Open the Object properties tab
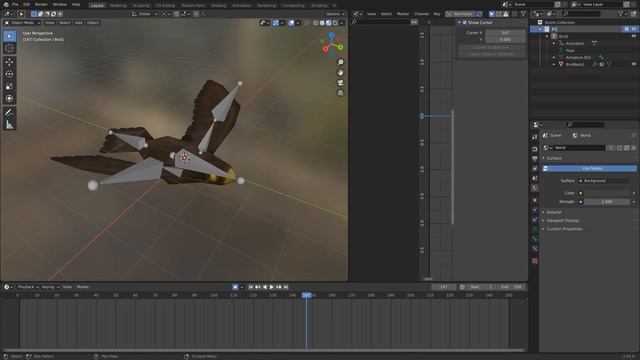This screenshot has width=640, height=360. point(535,200)
